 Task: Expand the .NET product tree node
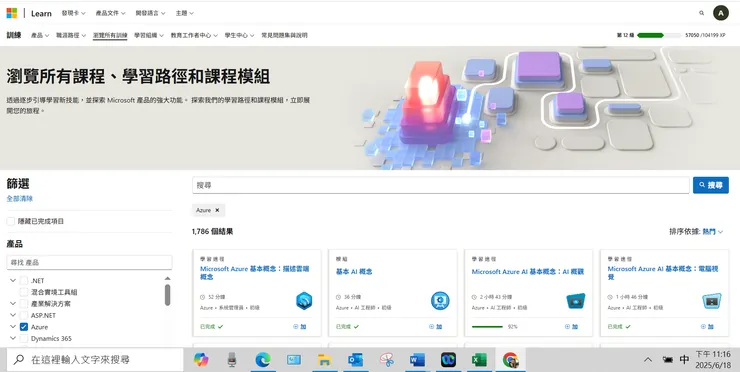point(13,280)
